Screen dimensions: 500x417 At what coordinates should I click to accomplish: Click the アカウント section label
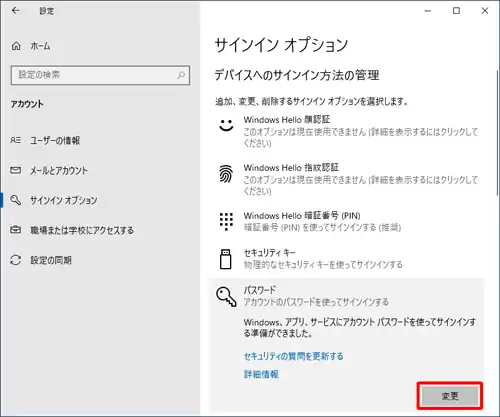coord(27,104)
